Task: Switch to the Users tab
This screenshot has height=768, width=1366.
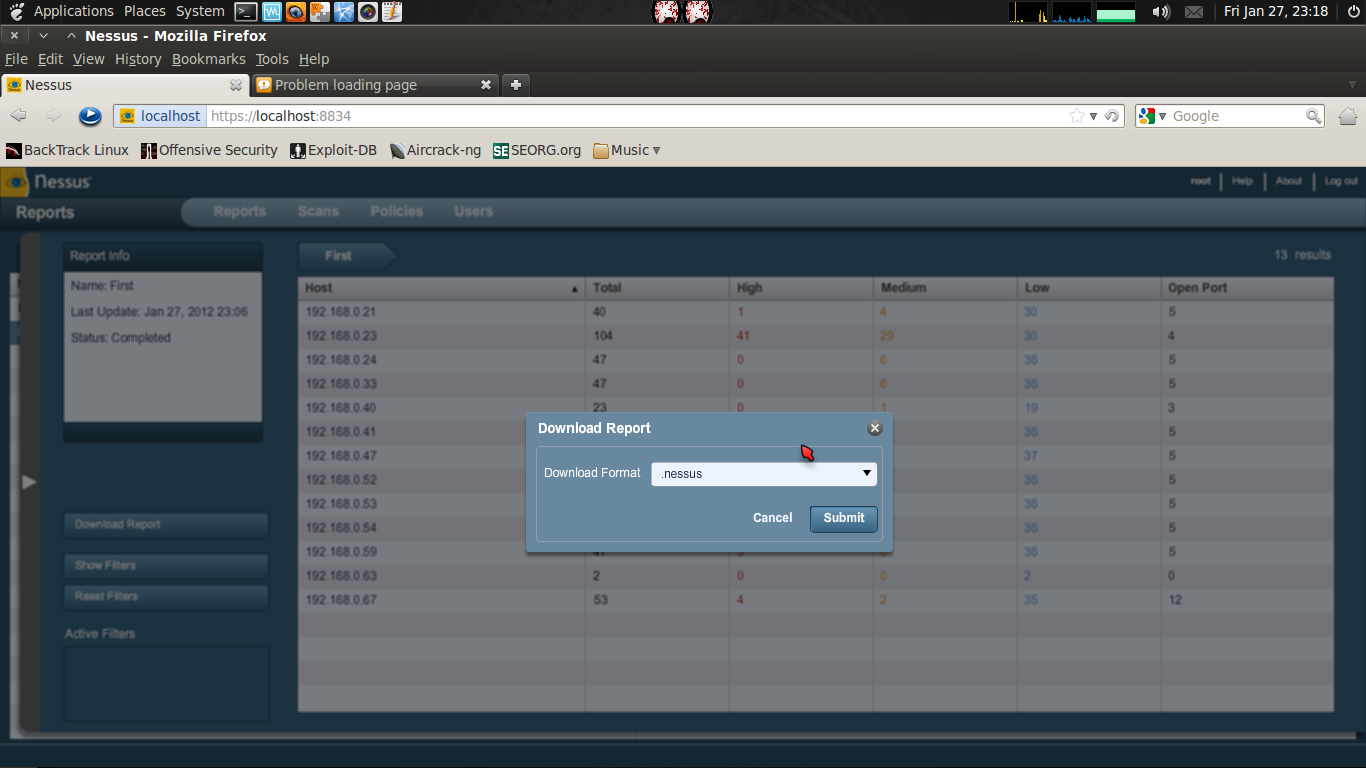Action: tap(473, 211)
